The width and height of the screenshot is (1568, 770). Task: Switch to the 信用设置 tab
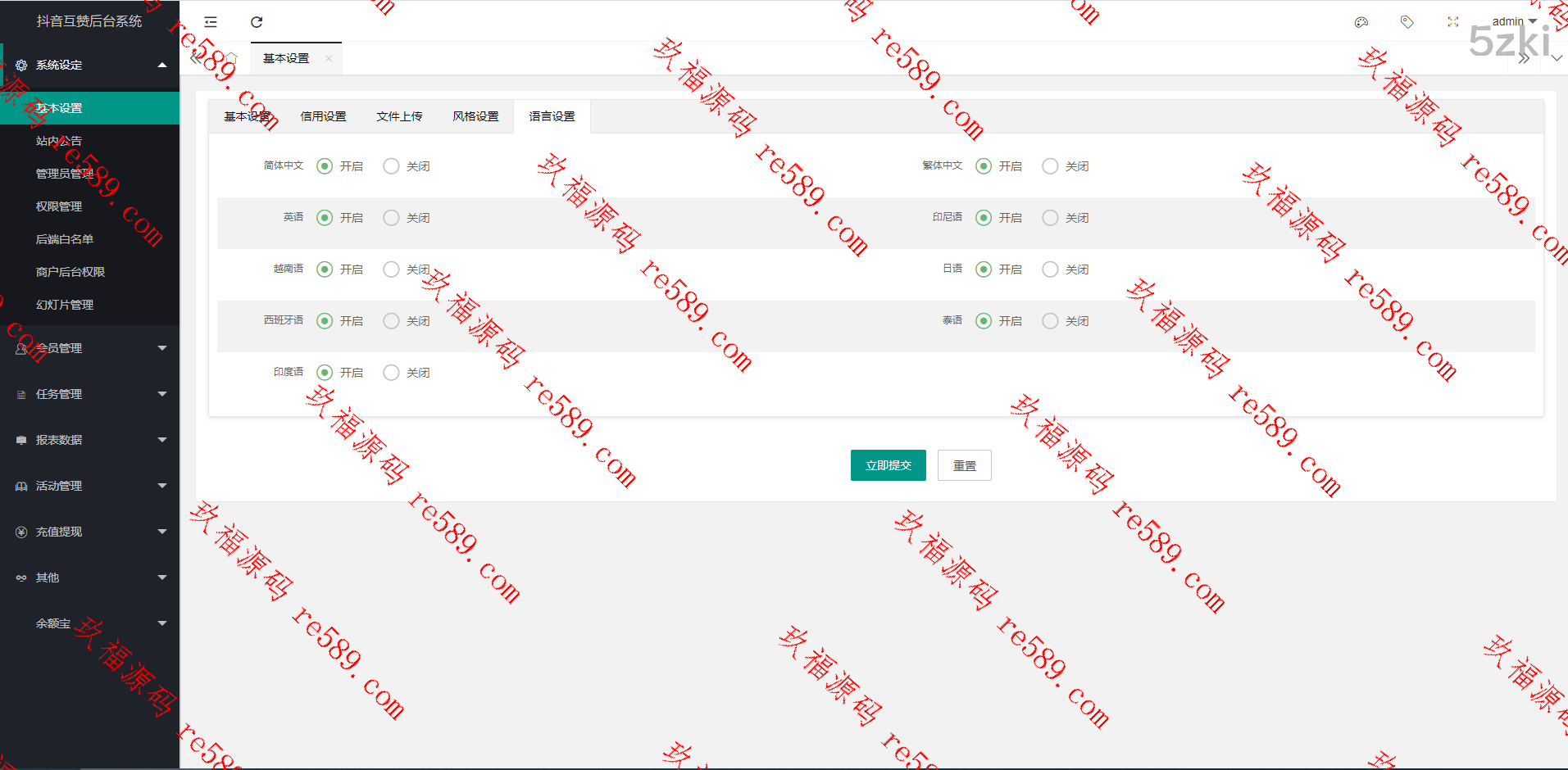tap(323, 116)
